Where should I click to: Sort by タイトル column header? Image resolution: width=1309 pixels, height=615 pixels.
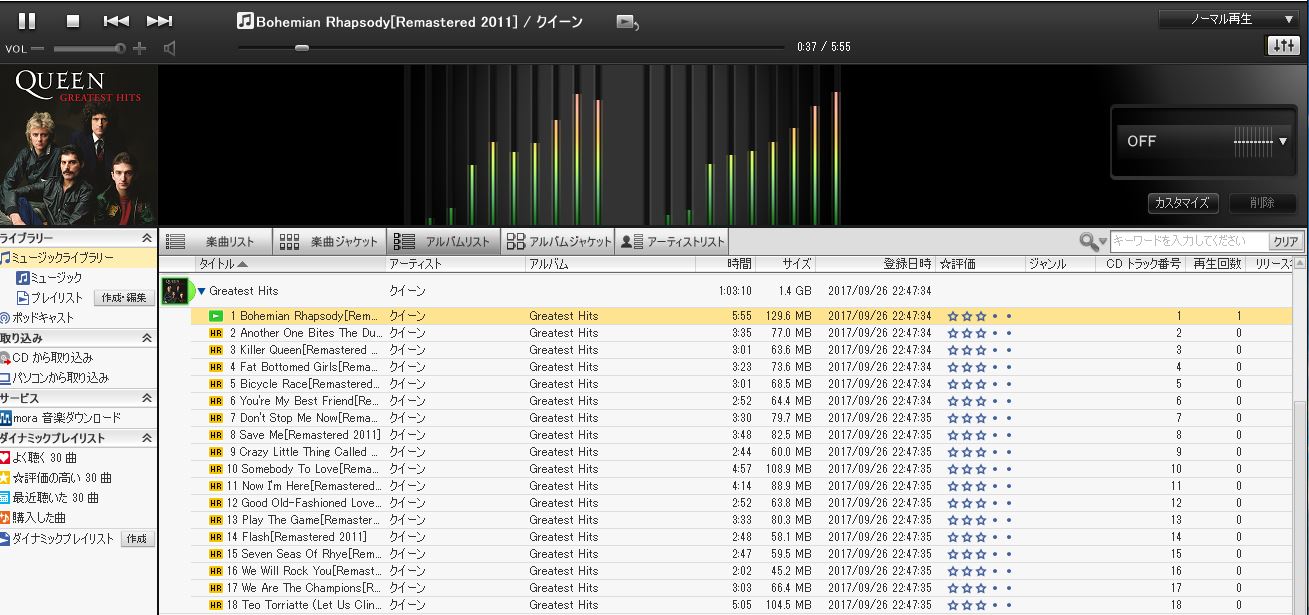pos(291,264)
